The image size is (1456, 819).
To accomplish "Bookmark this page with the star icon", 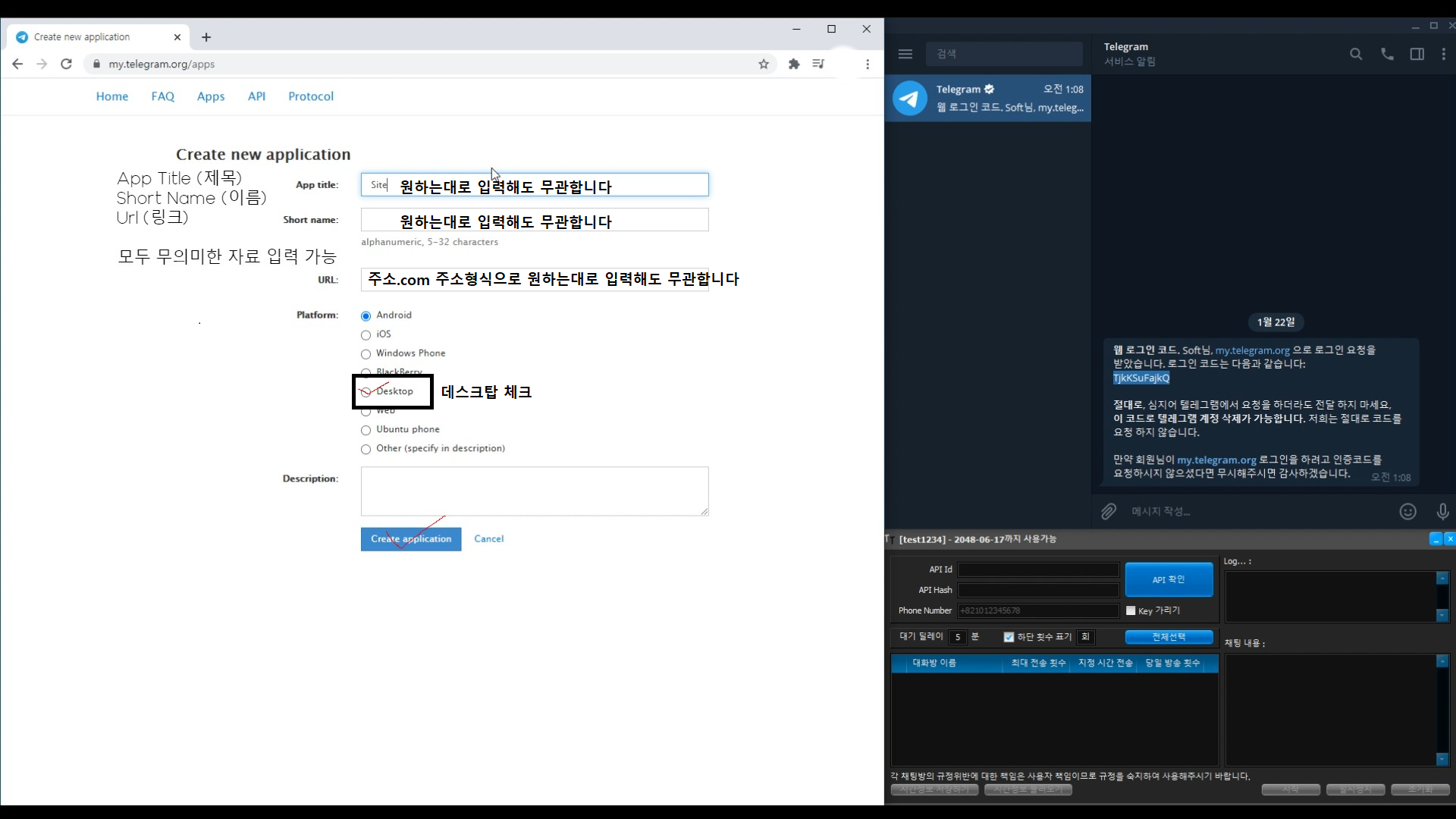I will click(x=764, y=64).
